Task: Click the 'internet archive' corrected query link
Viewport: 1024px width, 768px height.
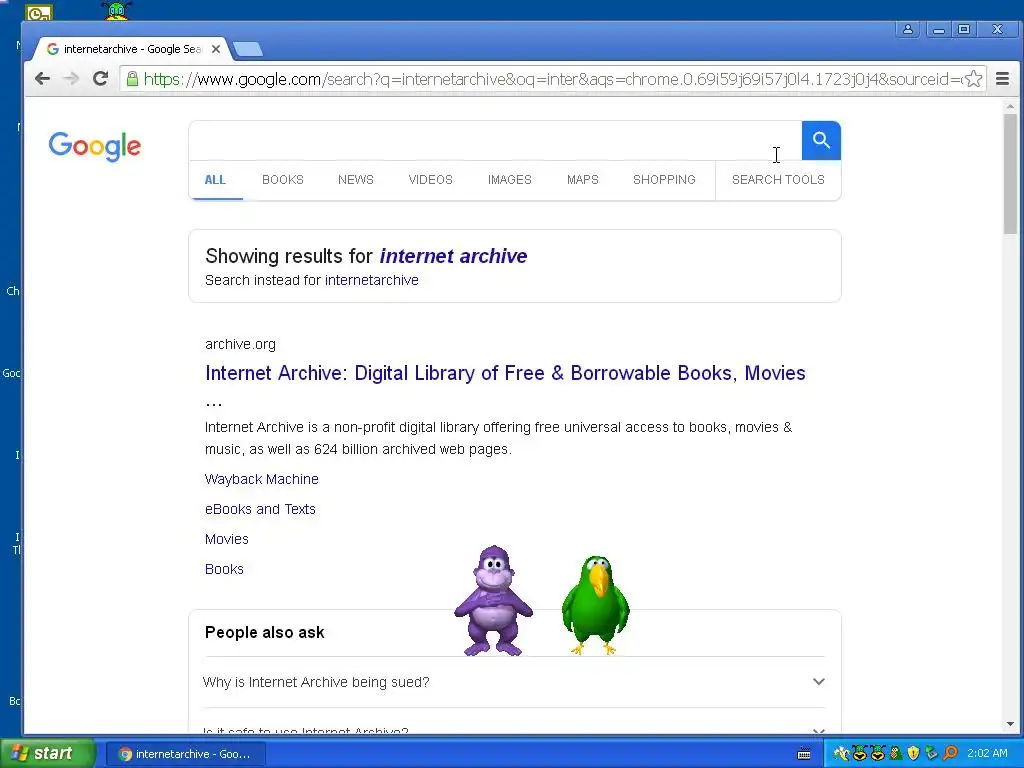Action: [453, 256]
